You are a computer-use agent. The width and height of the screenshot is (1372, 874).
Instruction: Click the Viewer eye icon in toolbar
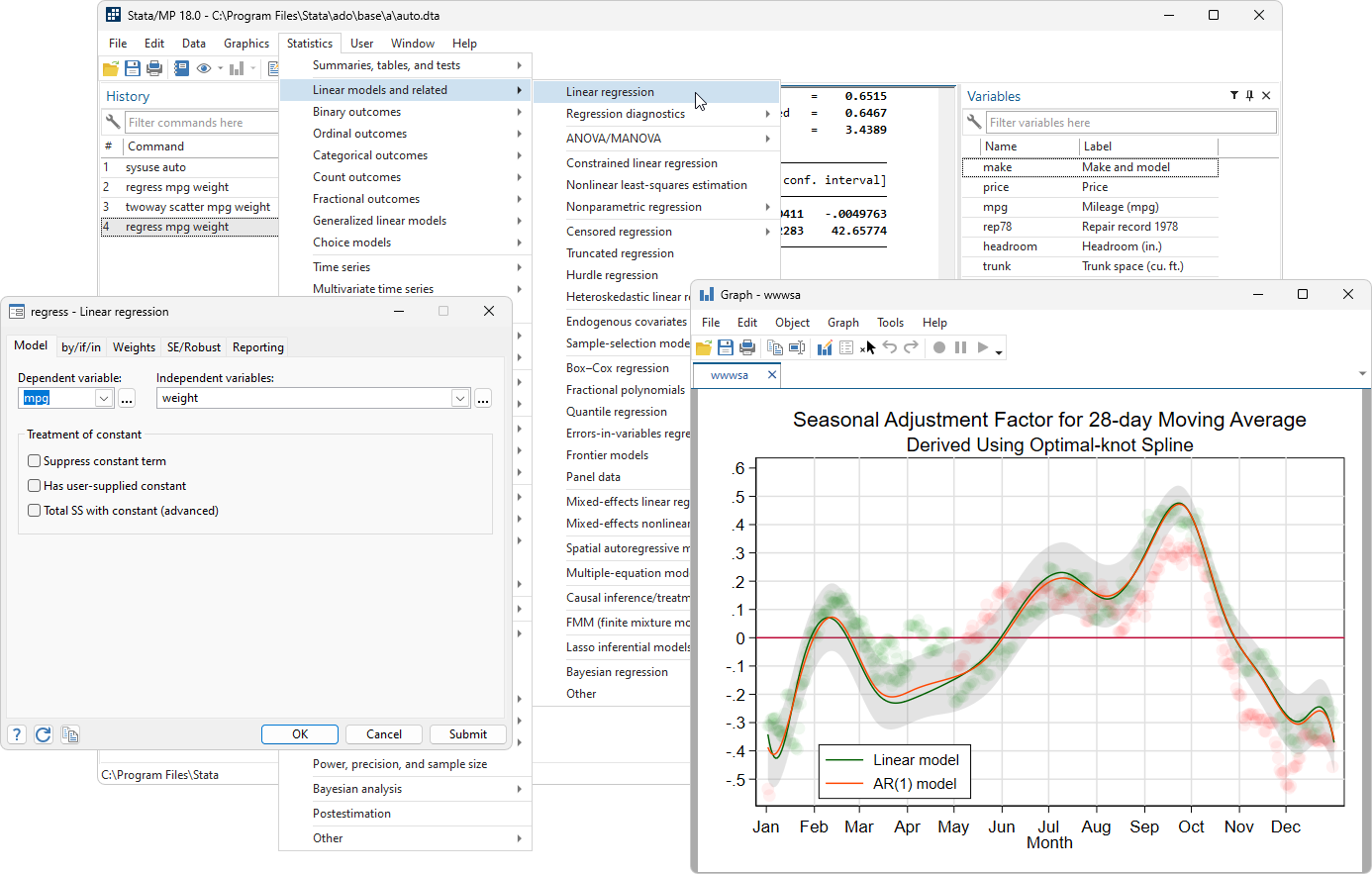point(204,68)
